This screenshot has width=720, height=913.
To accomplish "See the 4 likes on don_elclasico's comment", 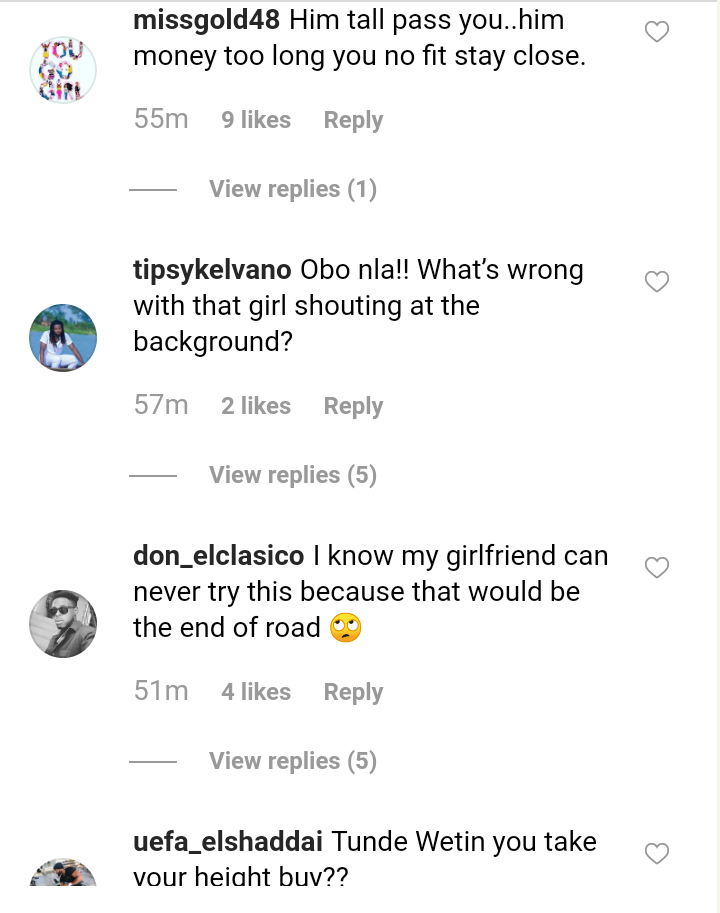I will click(x=256, y=692).
